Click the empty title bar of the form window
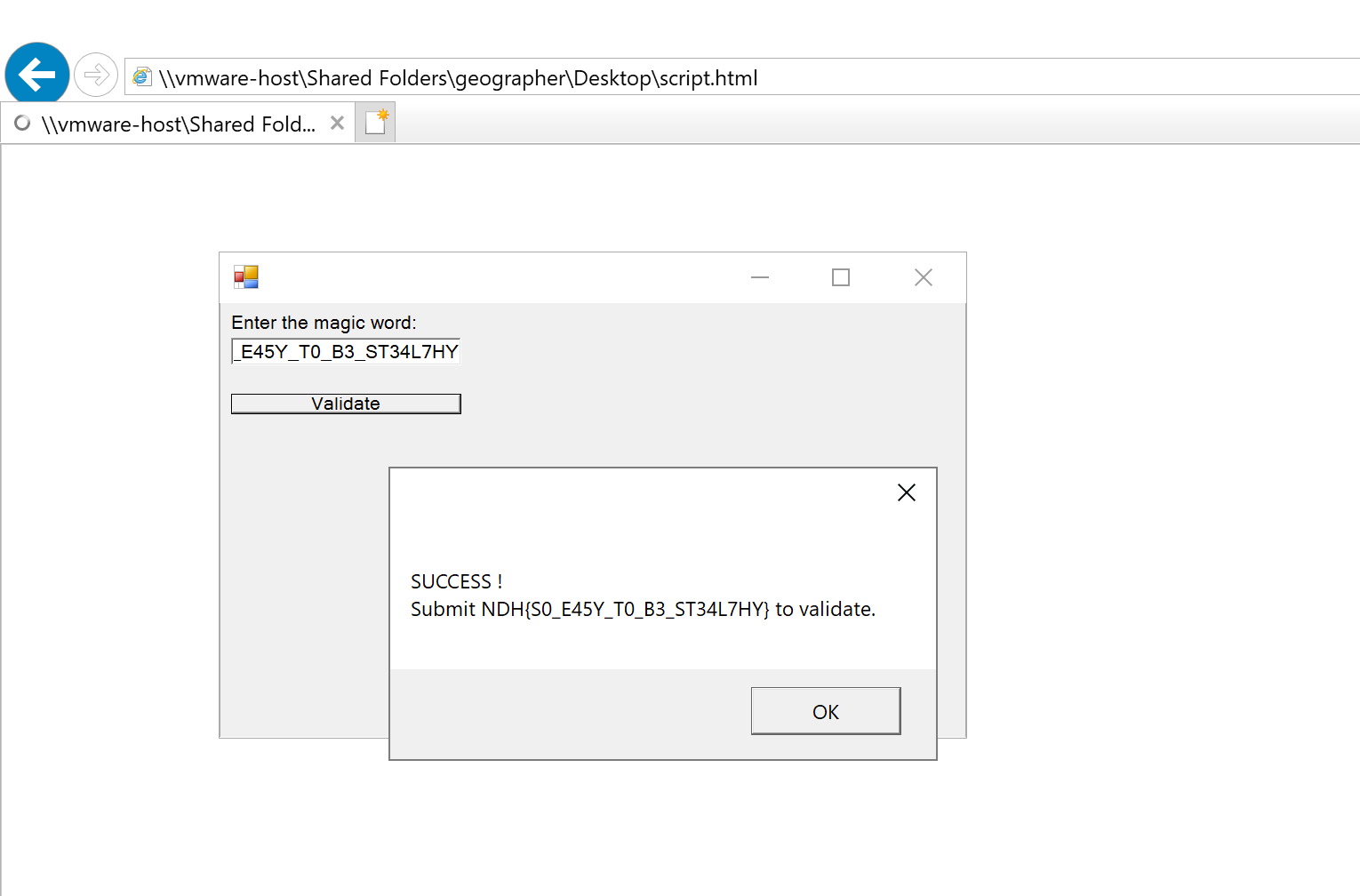The image size is (1360, 896). pyautogui.click(x=498, y=277)
